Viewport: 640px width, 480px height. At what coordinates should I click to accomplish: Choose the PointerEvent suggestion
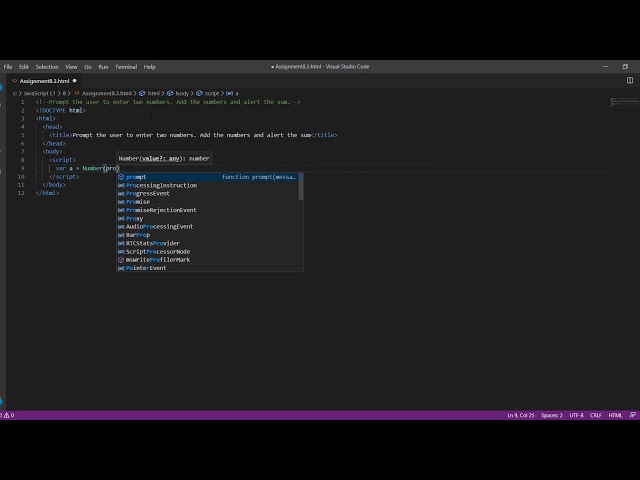pos(207,268)
